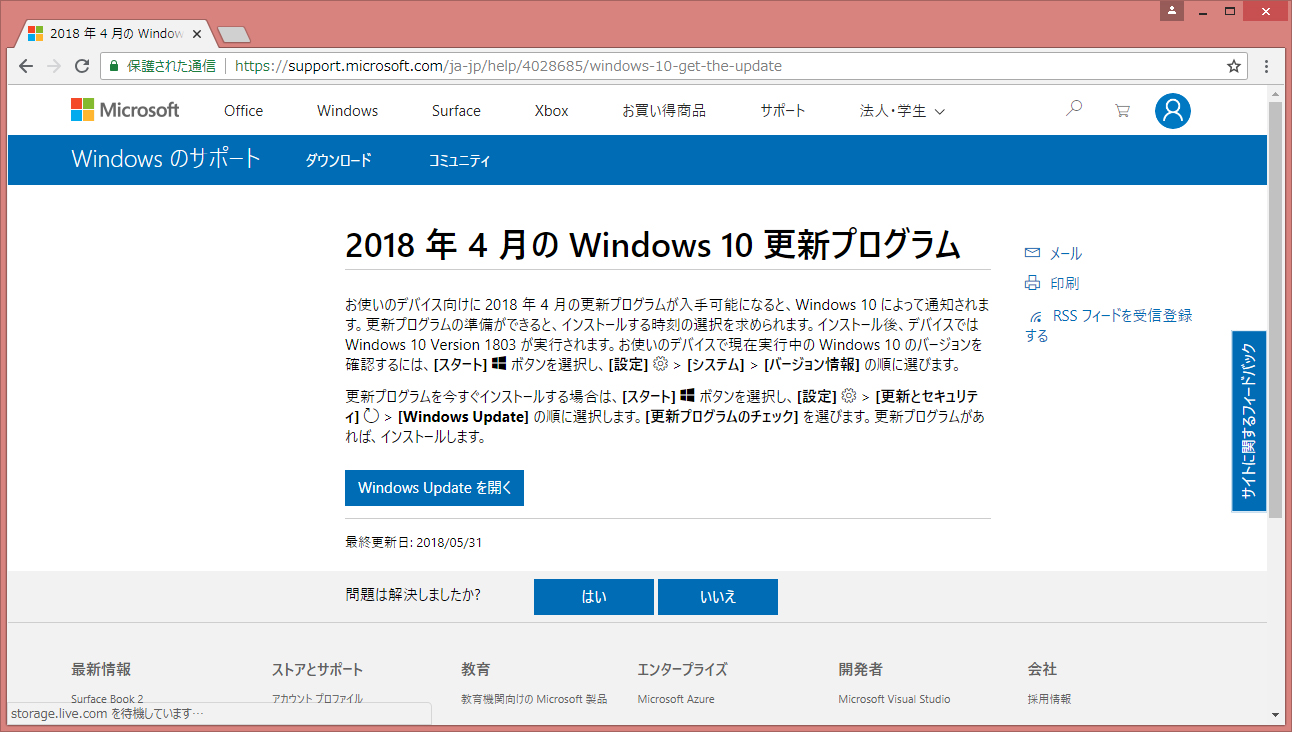Screen dimensions: 1292x732
Task: Click the アカウント プロファイル footer link
Action: [x=317, y=699]
